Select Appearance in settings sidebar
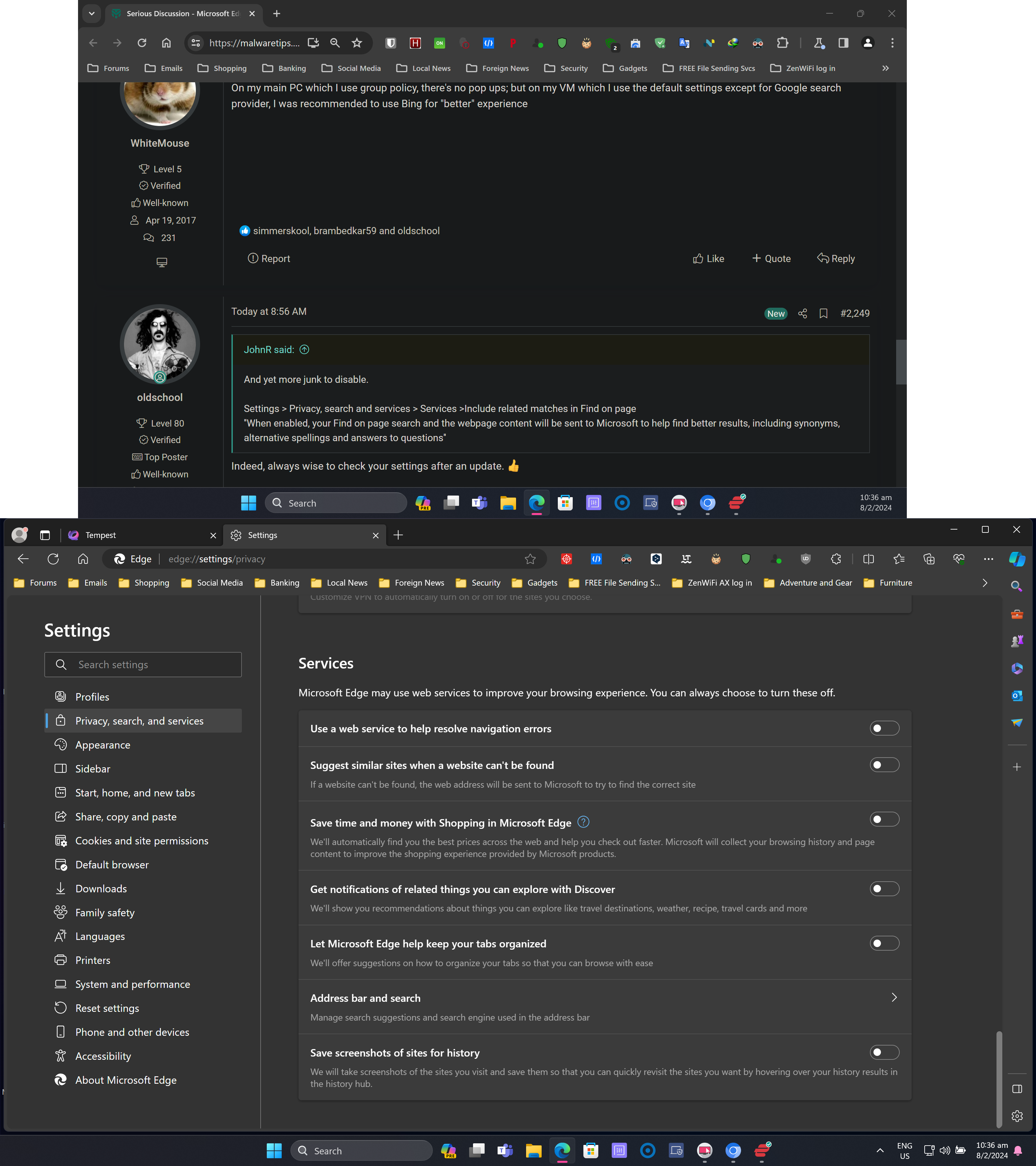This screenshot has width=1036, height=1166. pyautogui.click(x=103, y=745)
